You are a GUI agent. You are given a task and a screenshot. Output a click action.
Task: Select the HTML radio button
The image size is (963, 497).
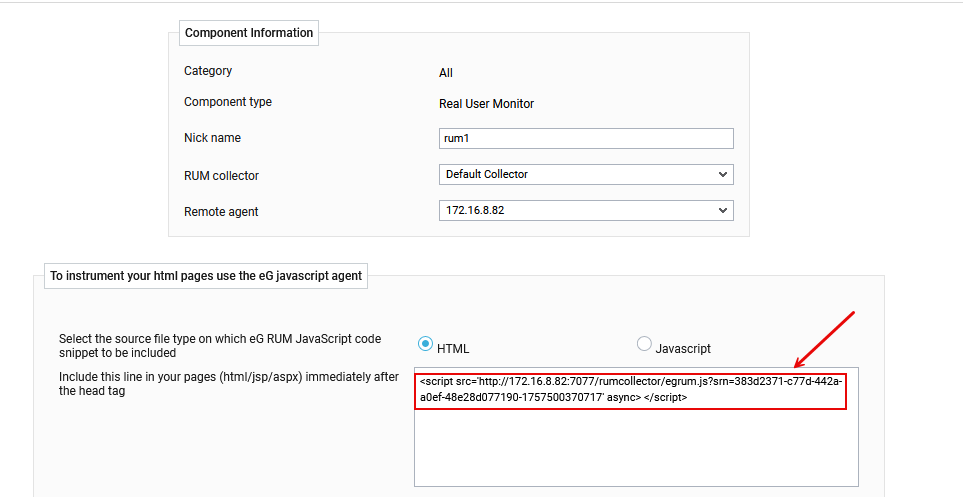pyautogui.click(x=425, y=344)
